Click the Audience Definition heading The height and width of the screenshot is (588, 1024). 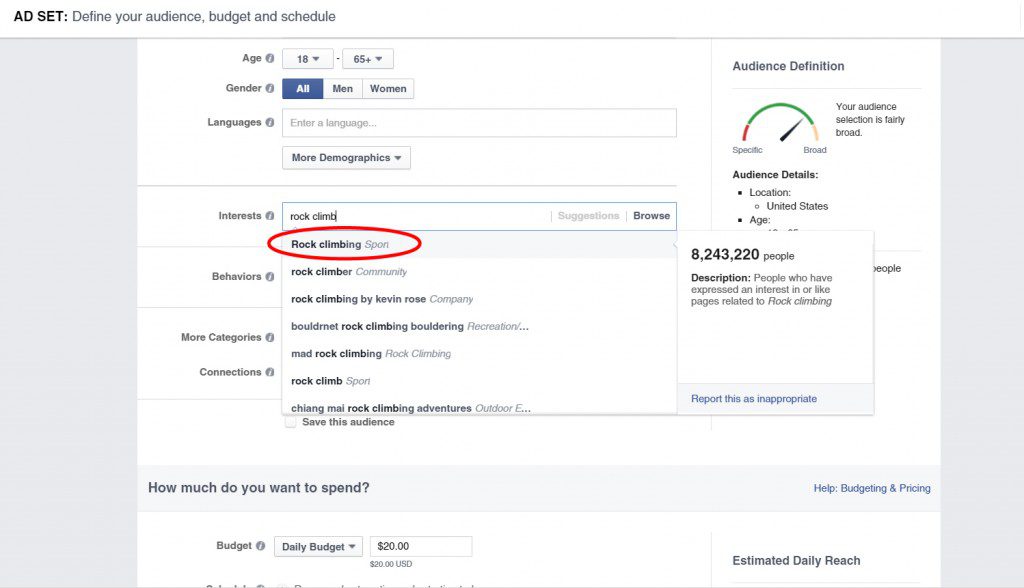(x=788, y=66)
